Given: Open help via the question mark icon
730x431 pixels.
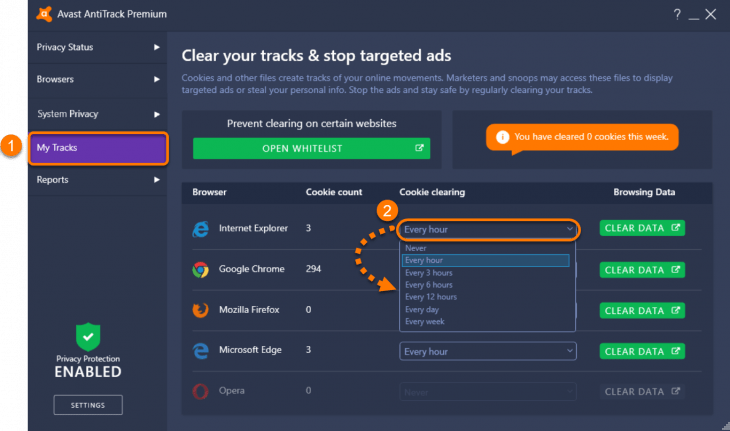Looking at the screenshot, I should tap(677, 14).
